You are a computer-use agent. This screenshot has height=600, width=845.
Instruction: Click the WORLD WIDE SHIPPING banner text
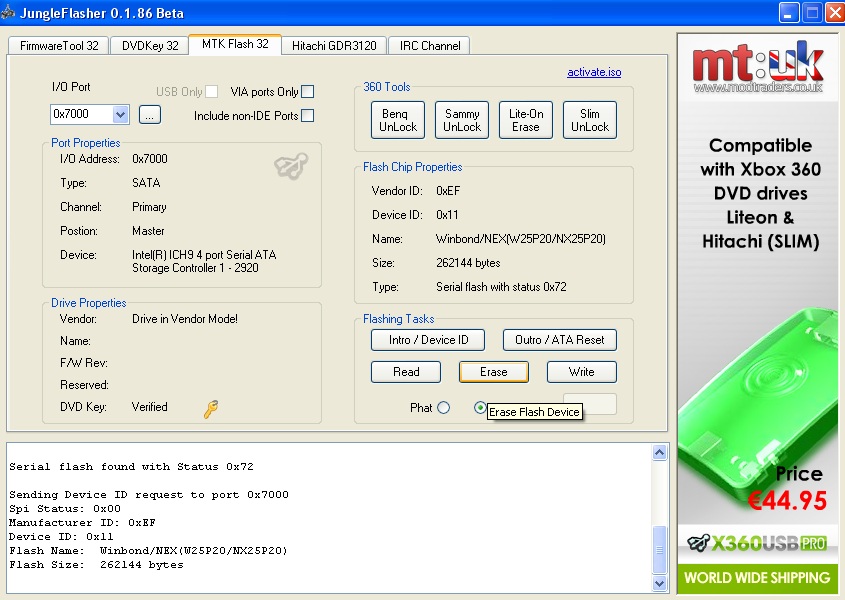click(x=757, y=578)
